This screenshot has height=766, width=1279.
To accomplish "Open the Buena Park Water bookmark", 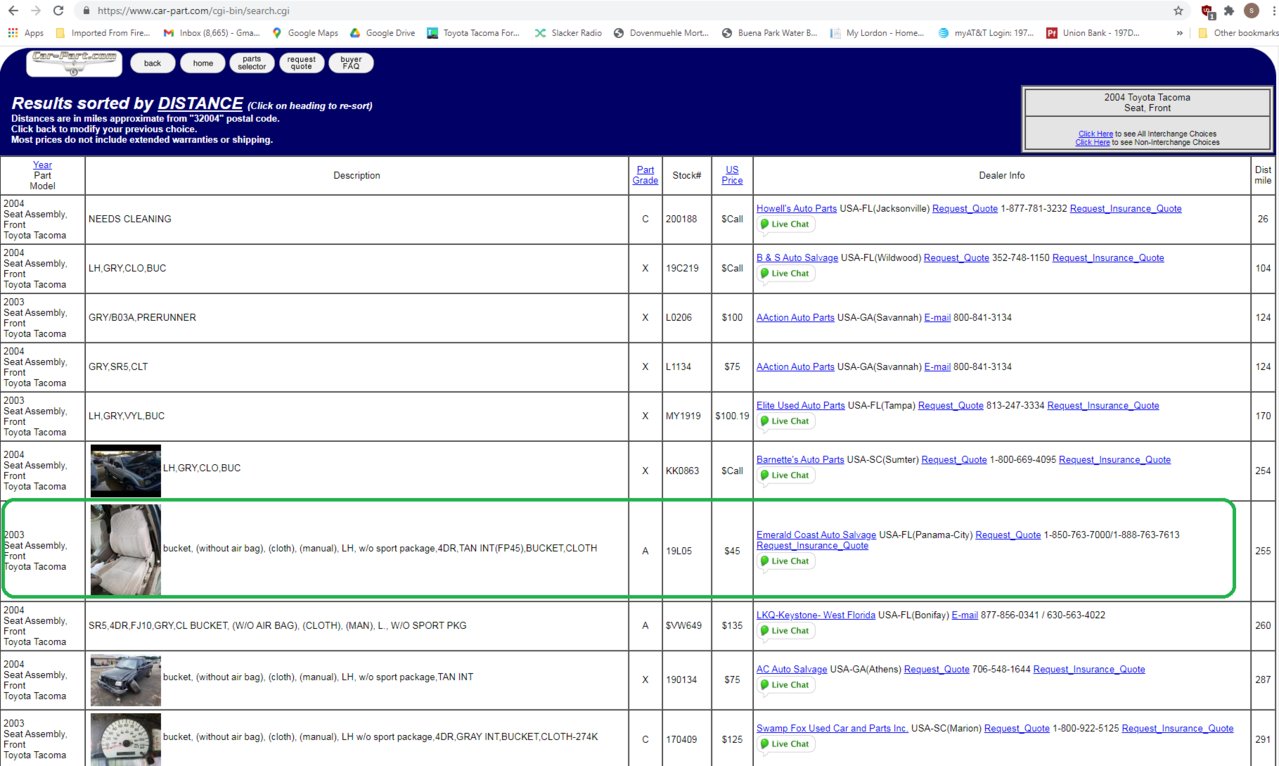I will (769, 33).
